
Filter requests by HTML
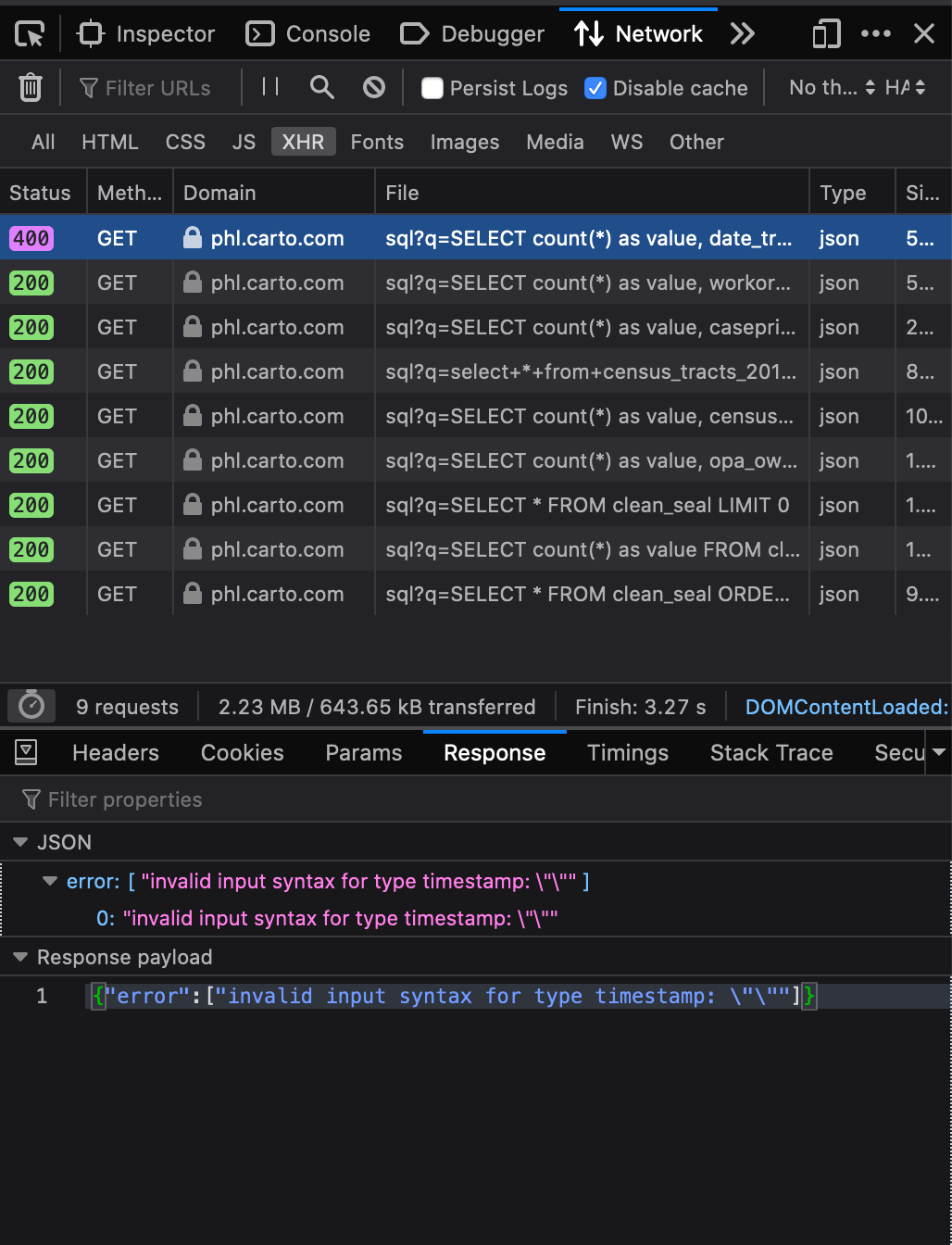coord(110,142)
